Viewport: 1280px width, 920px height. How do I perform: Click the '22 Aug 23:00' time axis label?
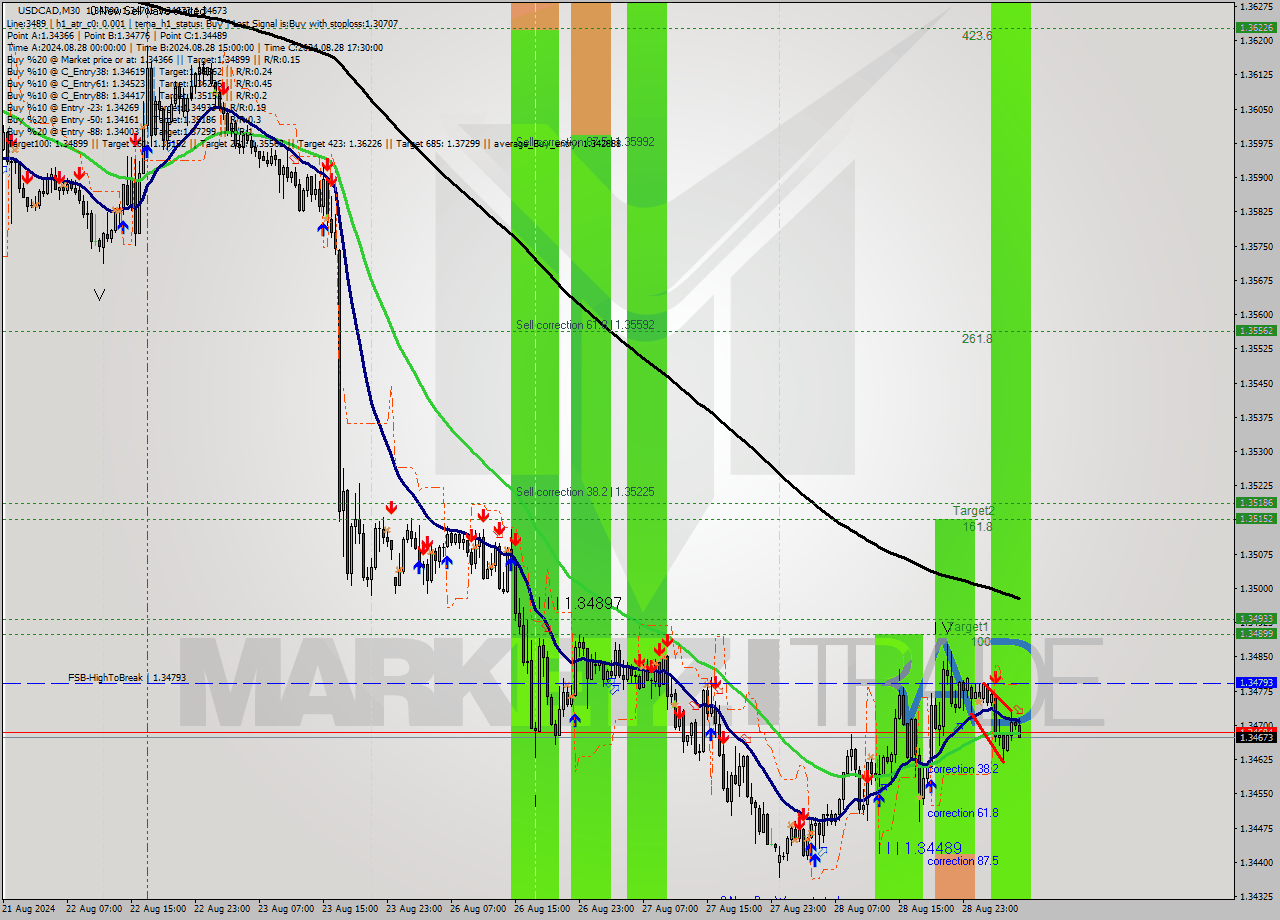pyautogui.click(x=222, y=909)
